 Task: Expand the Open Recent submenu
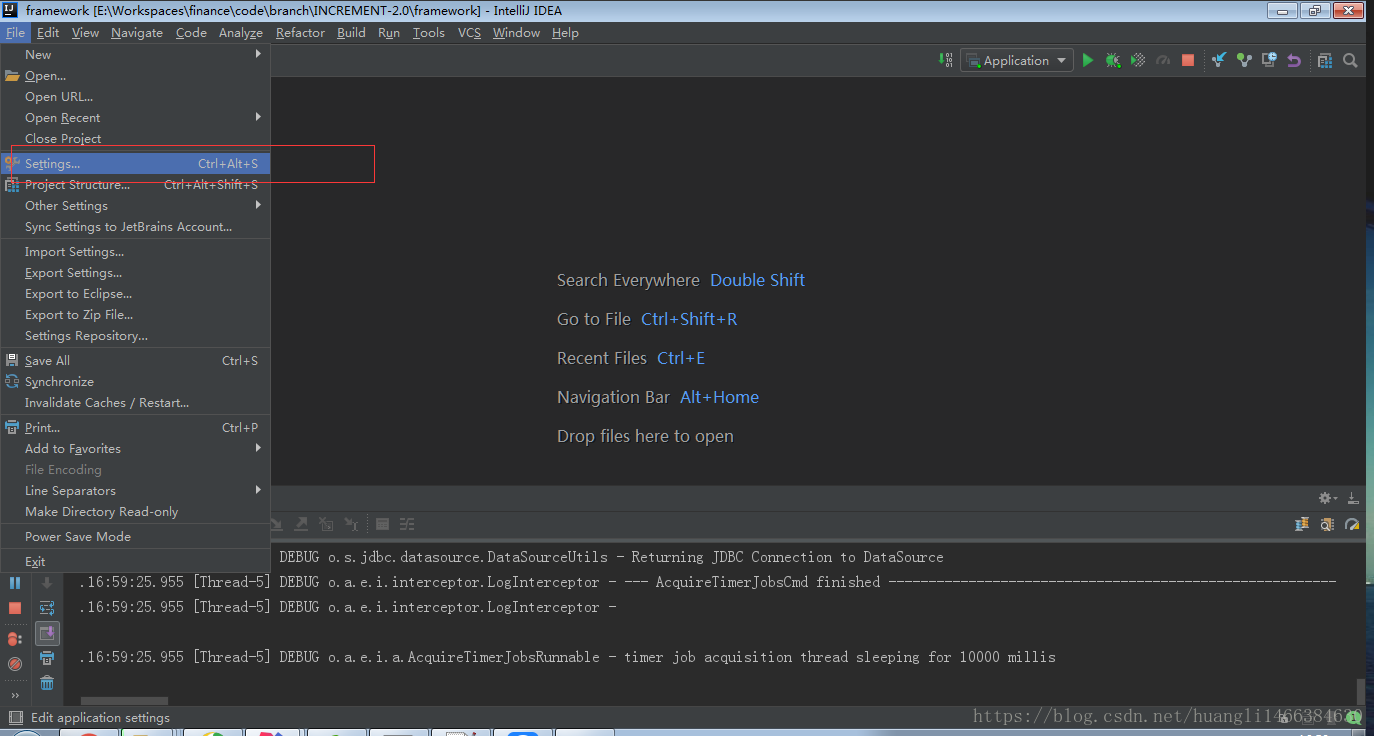tap(135, 117)
